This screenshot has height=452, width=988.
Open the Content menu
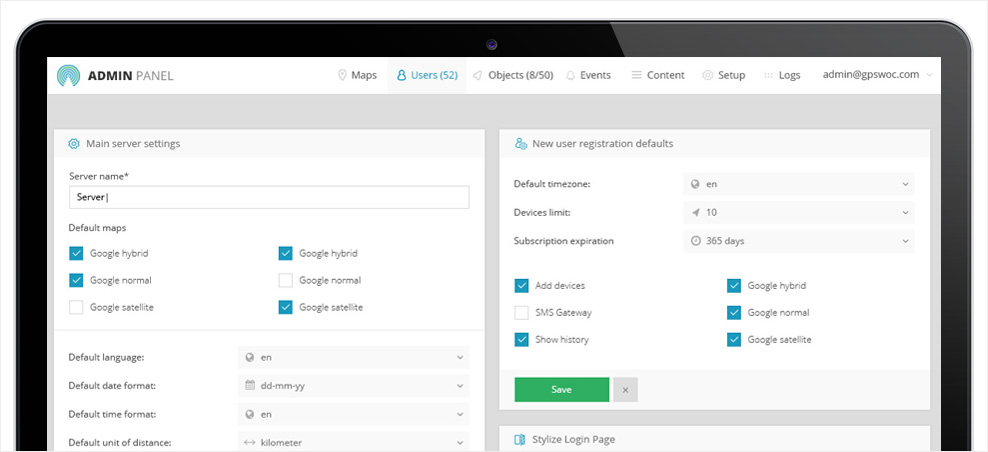pos(658,76)
